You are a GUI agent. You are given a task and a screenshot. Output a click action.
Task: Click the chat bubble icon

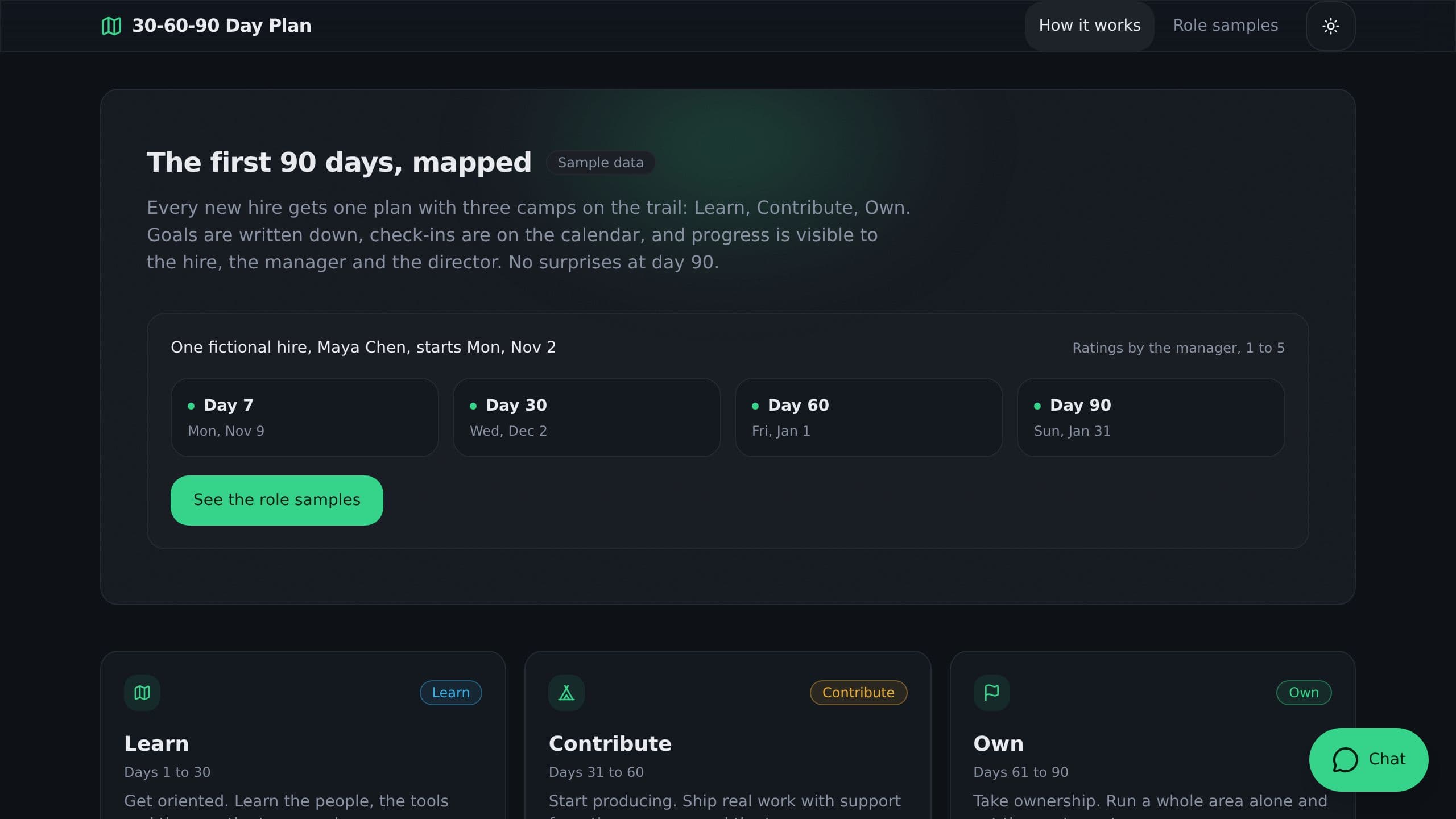coord(1345,759)
